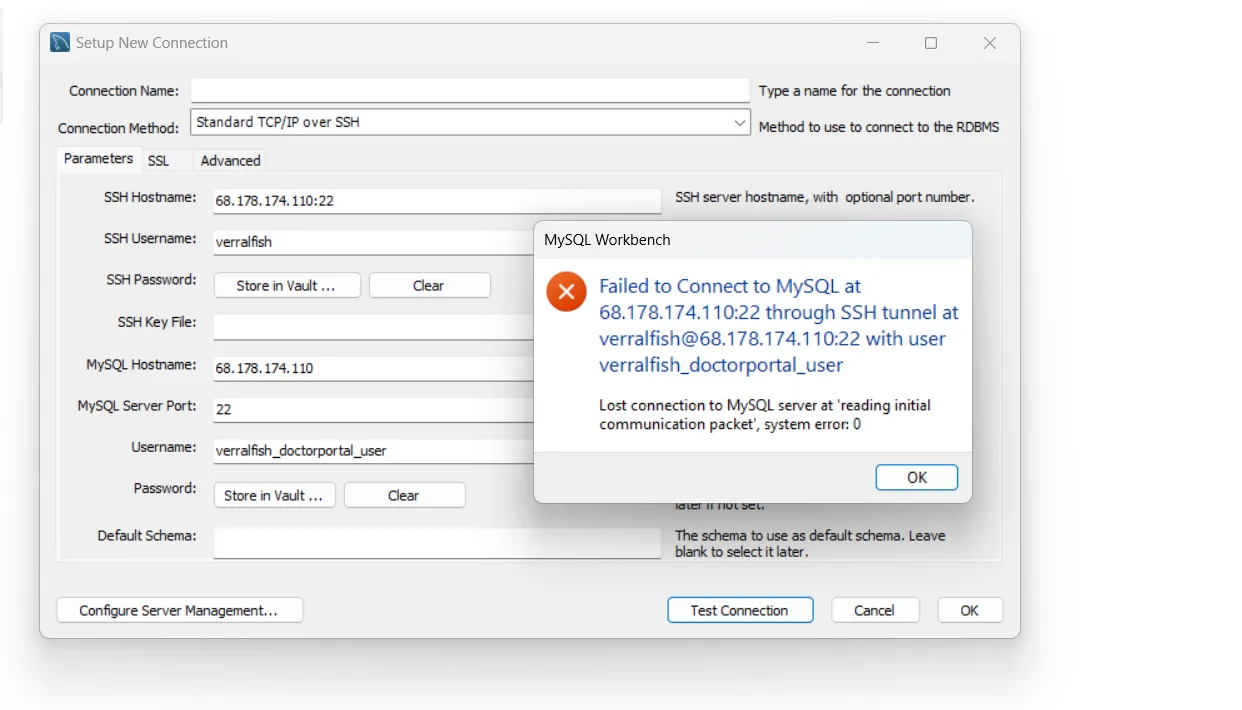Open the Connection Method dropdown
Viewport: 1242px width, 710px height.
tap(739, 123)
